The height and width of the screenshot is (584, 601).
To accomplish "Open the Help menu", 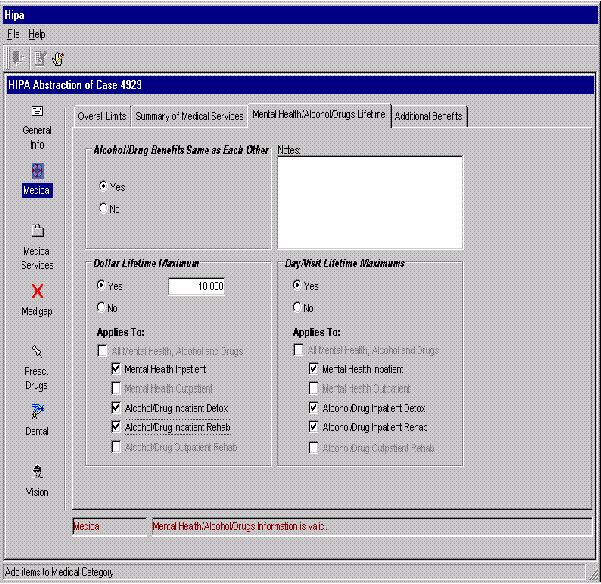I will pyautogui.click(x=37, y=34).
